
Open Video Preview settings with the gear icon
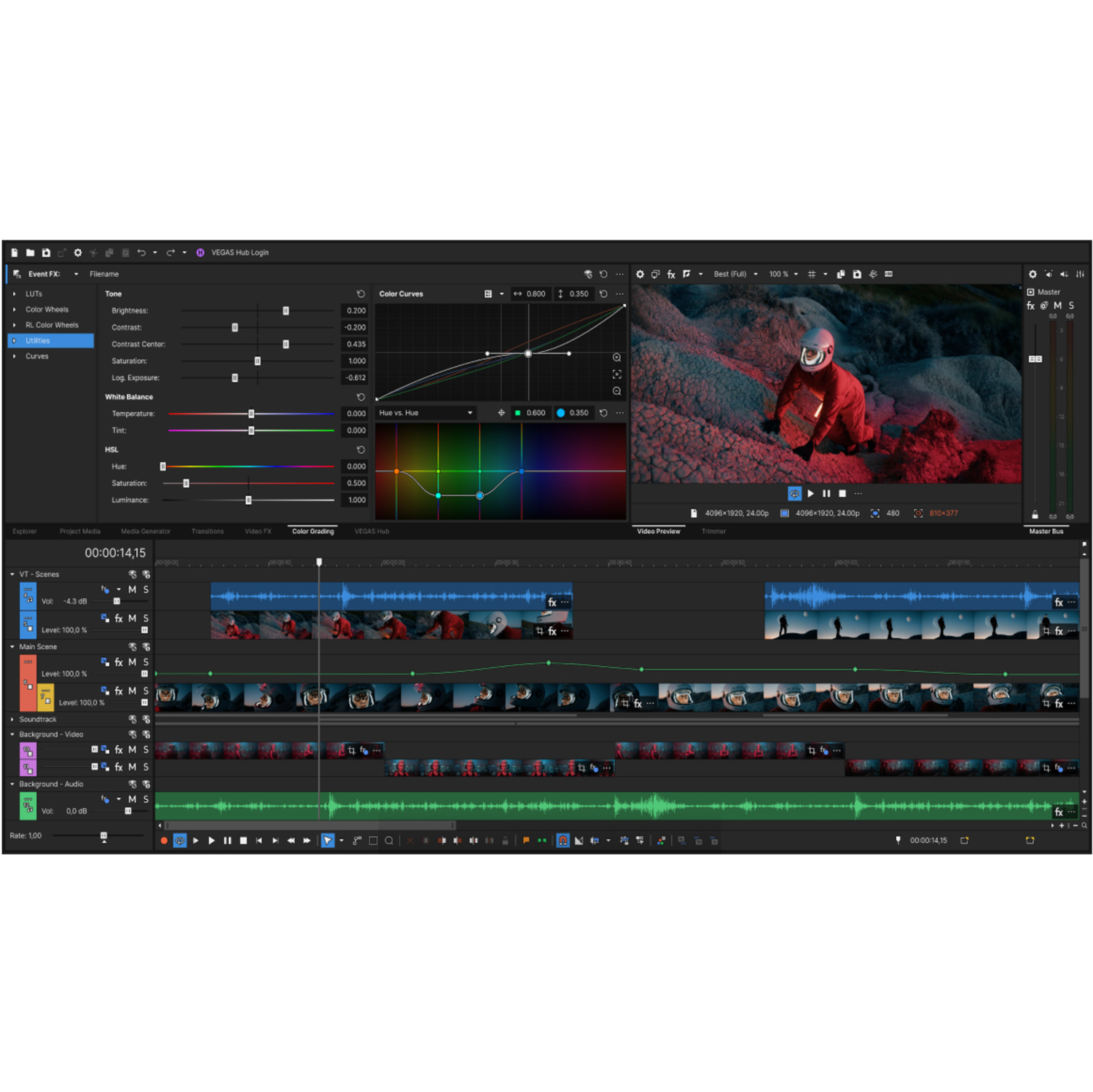click(640, 274)
